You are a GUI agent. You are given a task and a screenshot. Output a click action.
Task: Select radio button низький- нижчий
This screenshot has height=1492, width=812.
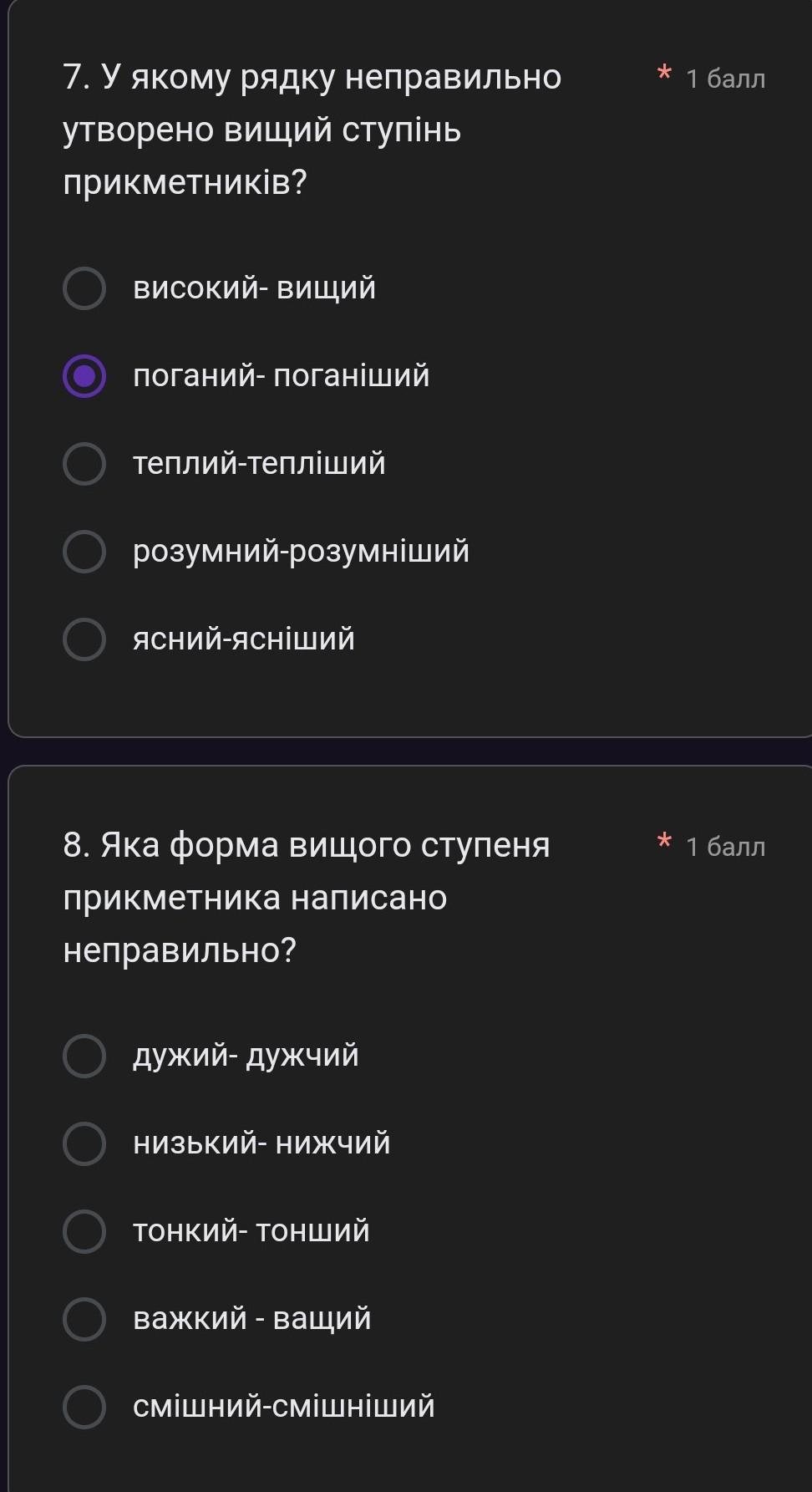tap(84, 1143)
